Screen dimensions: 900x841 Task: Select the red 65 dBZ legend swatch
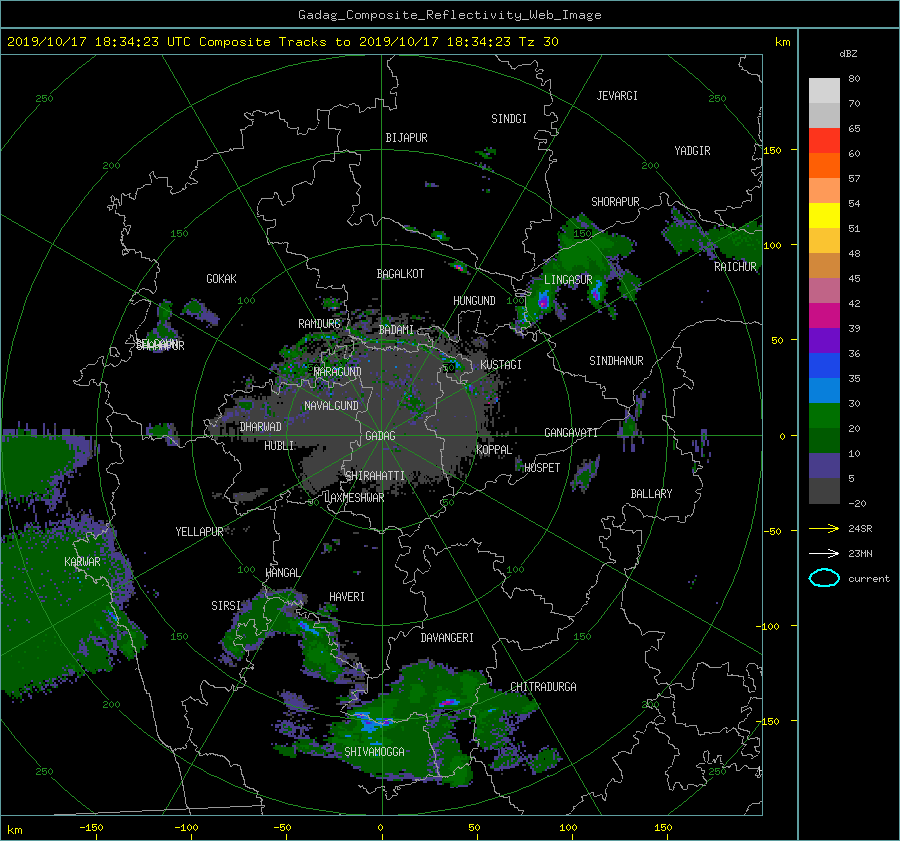(x=824, y=140)
